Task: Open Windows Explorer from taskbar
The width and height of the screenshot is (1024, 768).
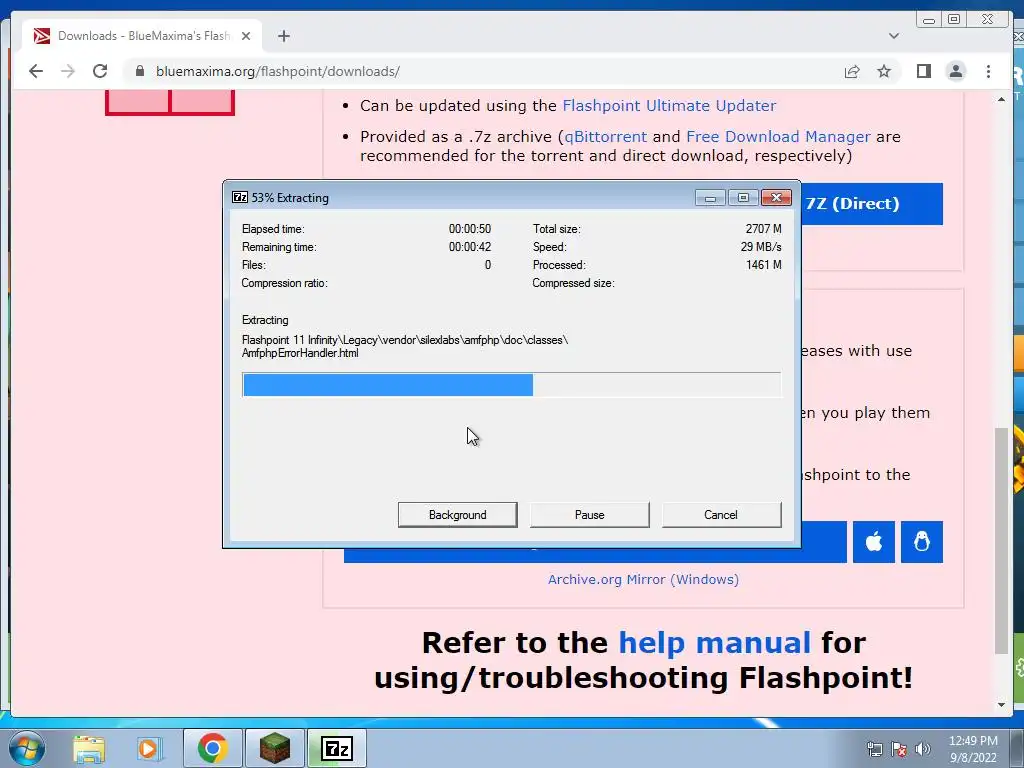Action: (x=89, y=748)
